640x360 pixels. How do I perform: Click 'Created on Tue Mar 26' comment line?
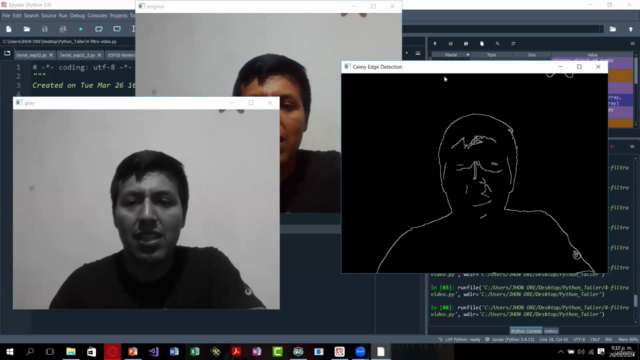(x=84, y=85)
